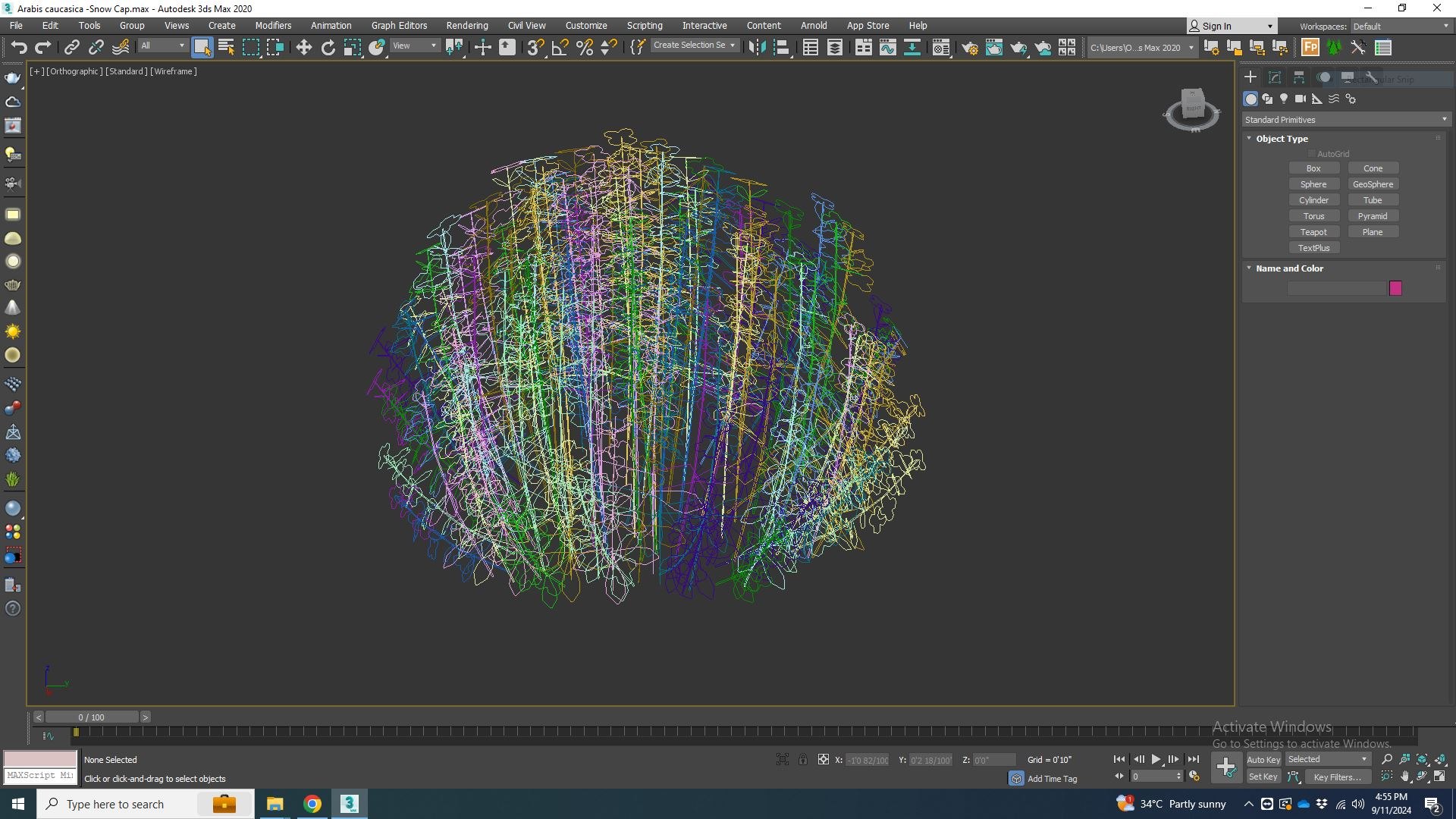1456x819 pixels.
Task: Click the object name input field
Action: tap(1337, 288)
